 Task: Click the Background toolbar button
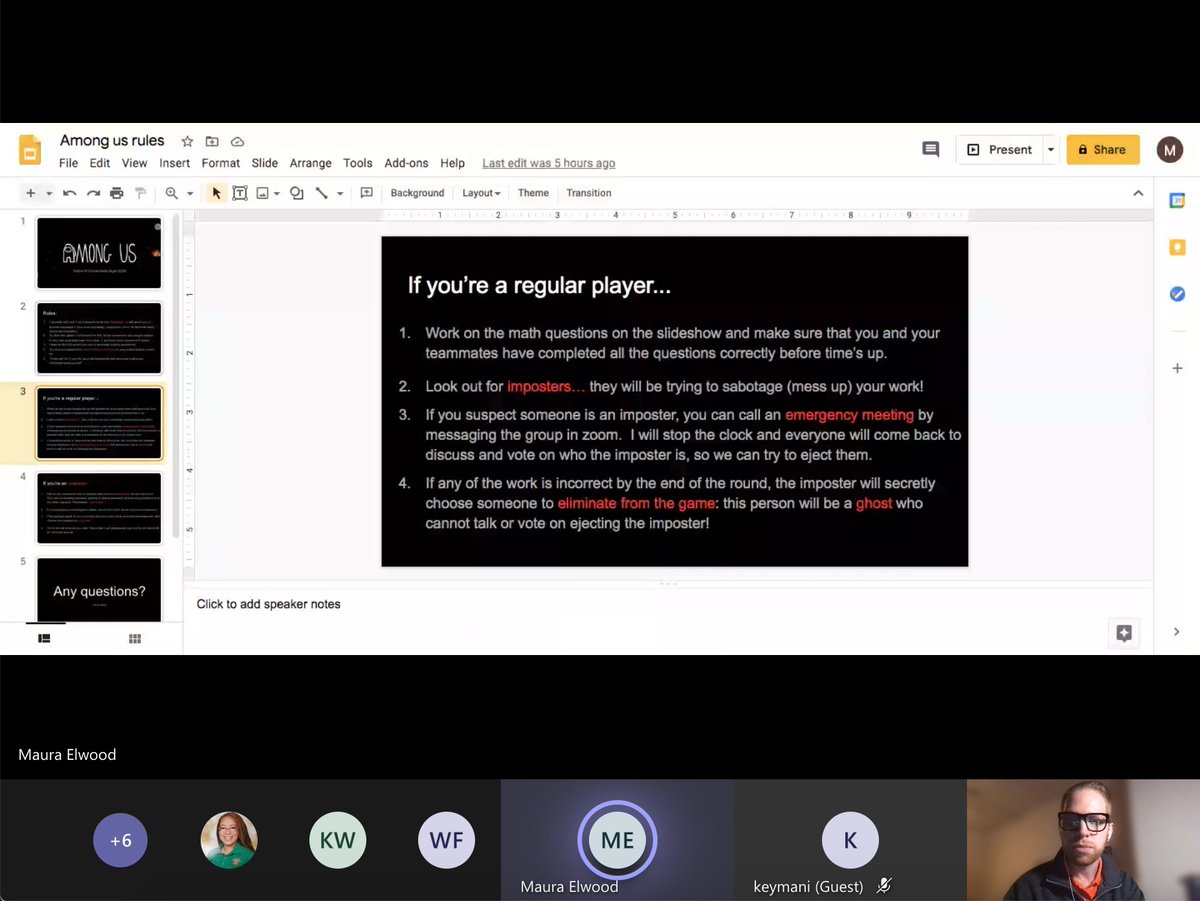tap(417, 193)
